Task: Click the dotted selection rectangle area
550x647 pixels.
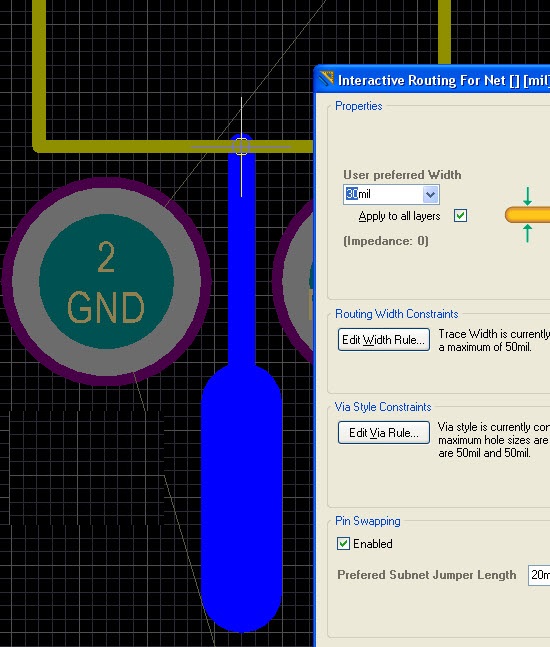Action: click(x=87, y=468)
